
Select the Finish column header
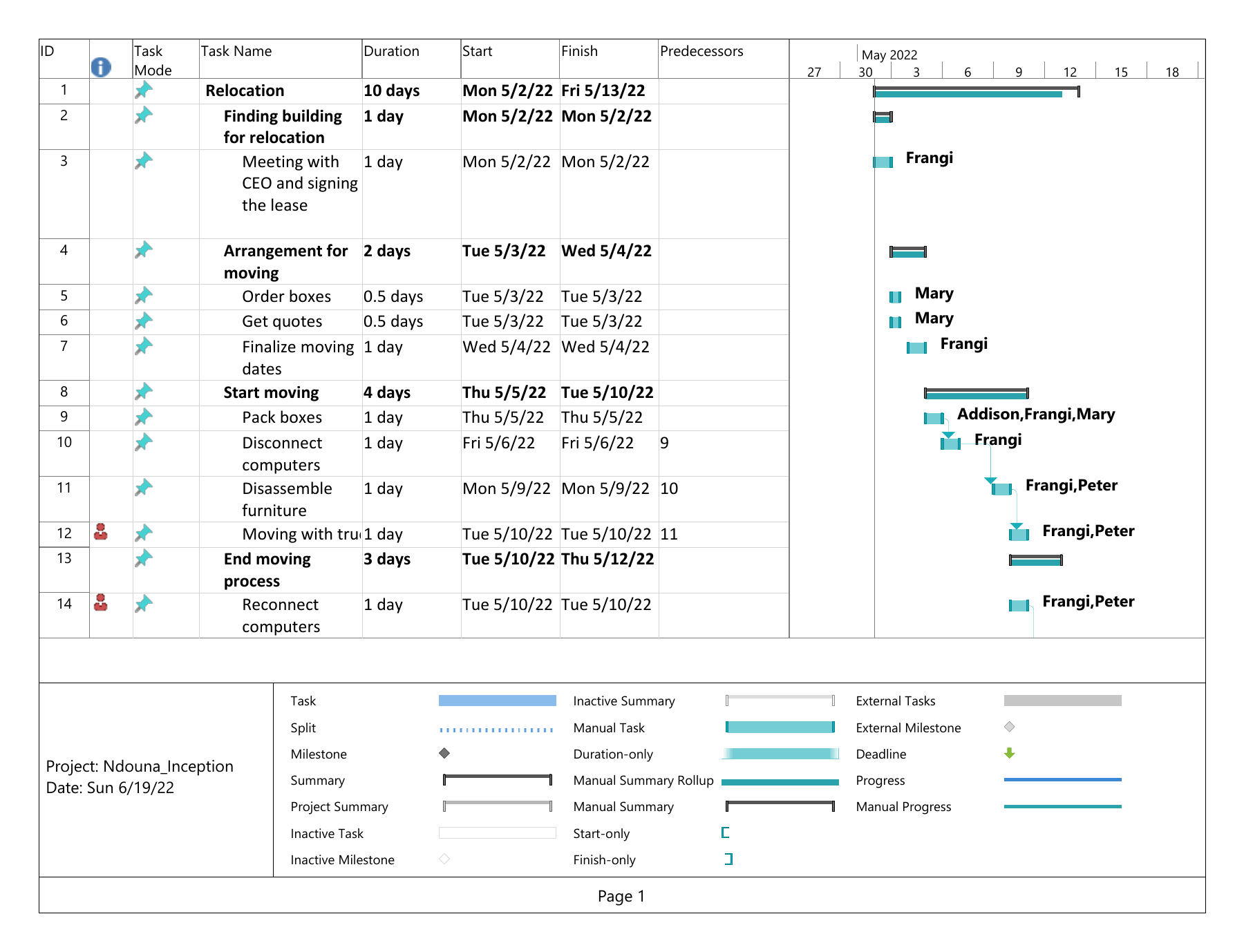click(x=609, y=59)
